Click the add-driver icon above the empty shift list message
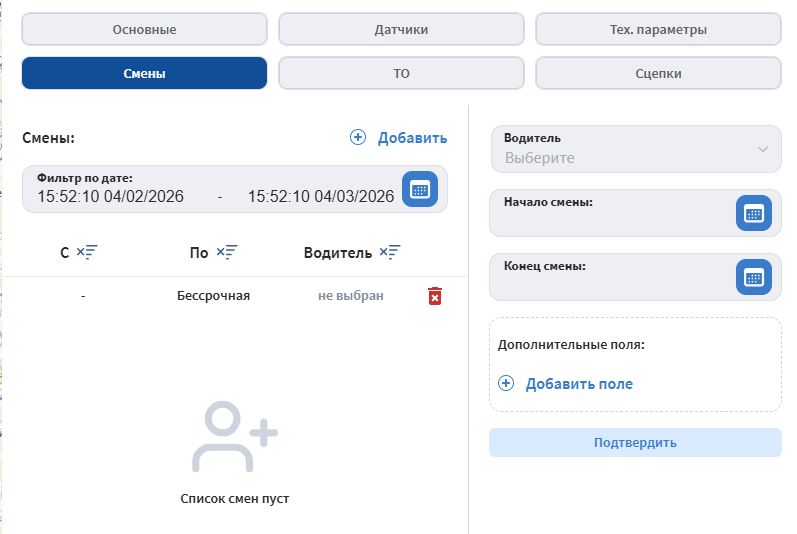The image size is (797, 534). coord(234,437)
